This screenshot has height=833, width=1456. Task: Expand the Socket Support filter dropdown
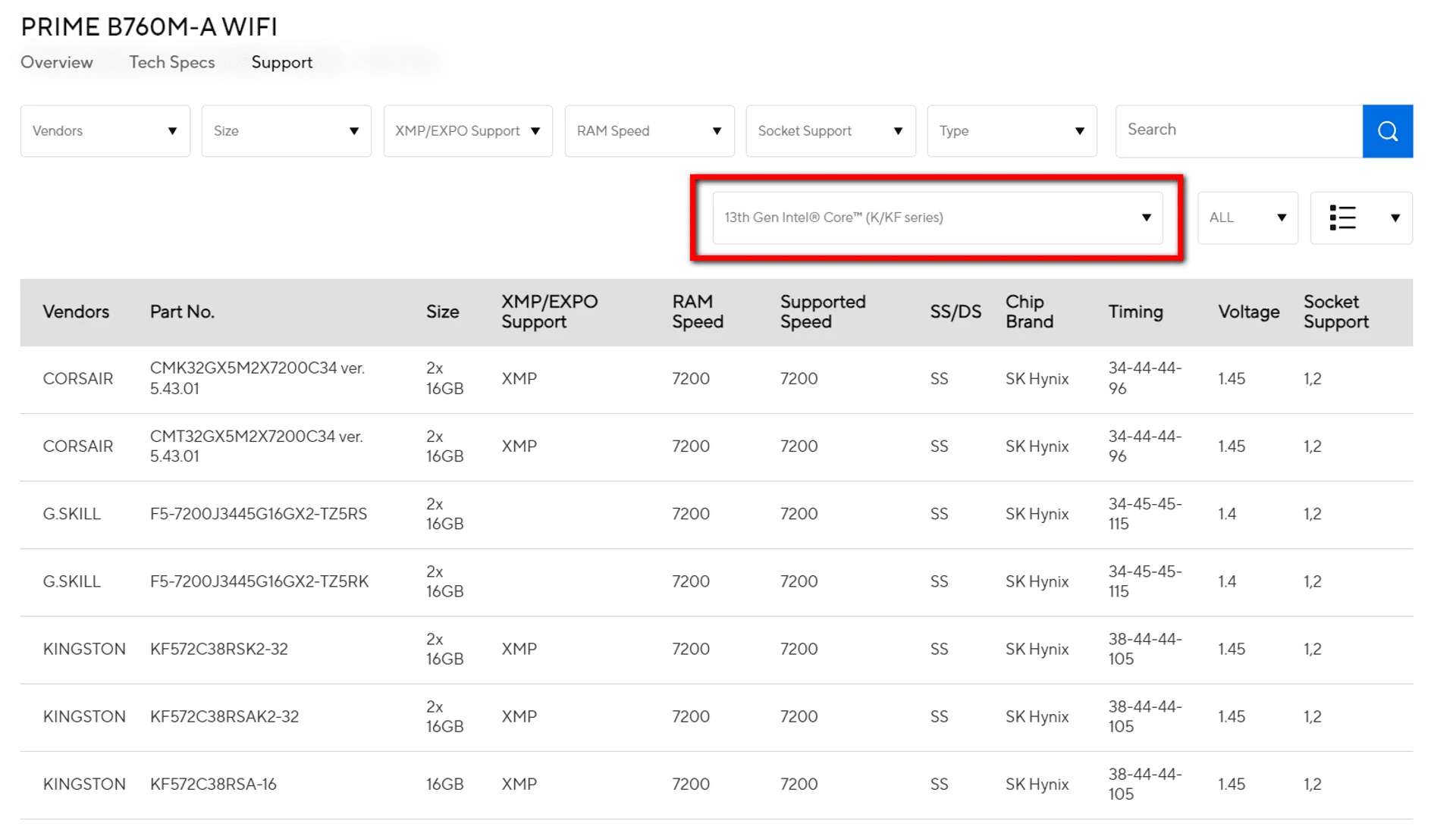click(830, 131)
